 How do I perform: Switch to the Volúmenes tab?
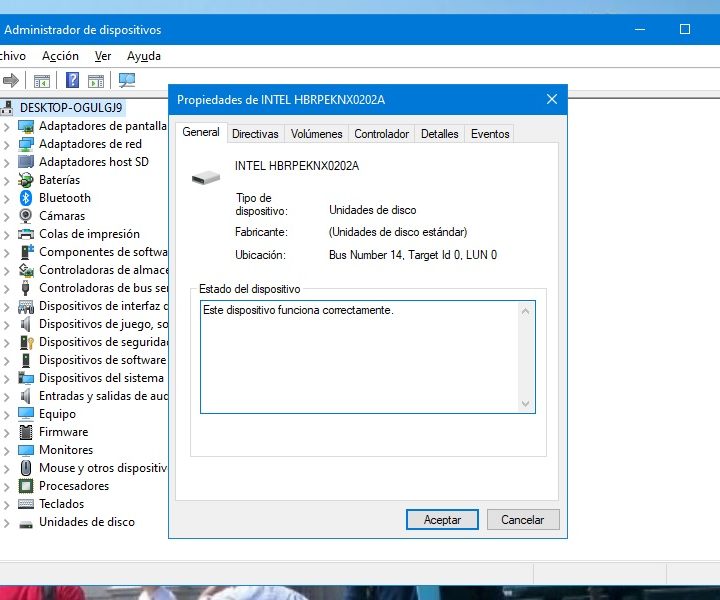[x=316, y=134]
